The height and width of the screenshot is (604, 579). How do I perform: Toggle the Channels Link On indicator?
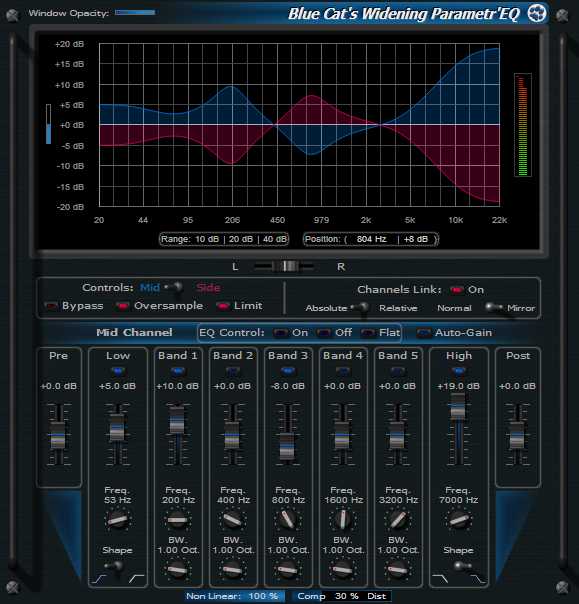tap(456, 290)
